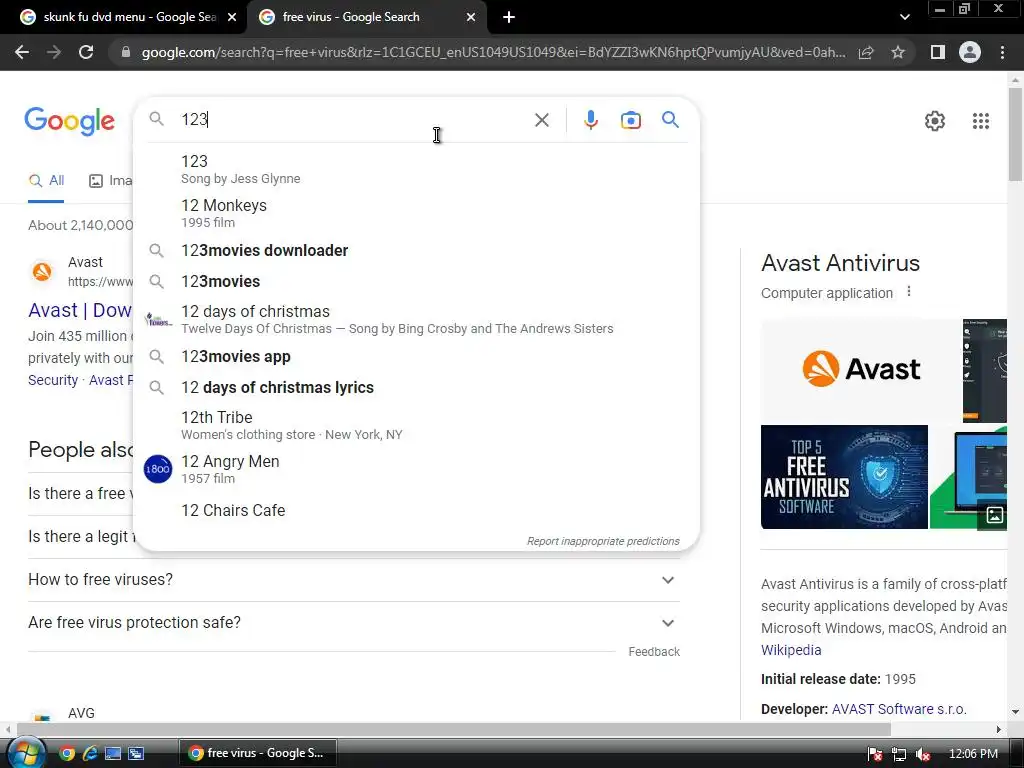The width and height of the screenshot is (1024, 768).
Task: Start voice search with the microphone icon
Action: coord(591,120)
